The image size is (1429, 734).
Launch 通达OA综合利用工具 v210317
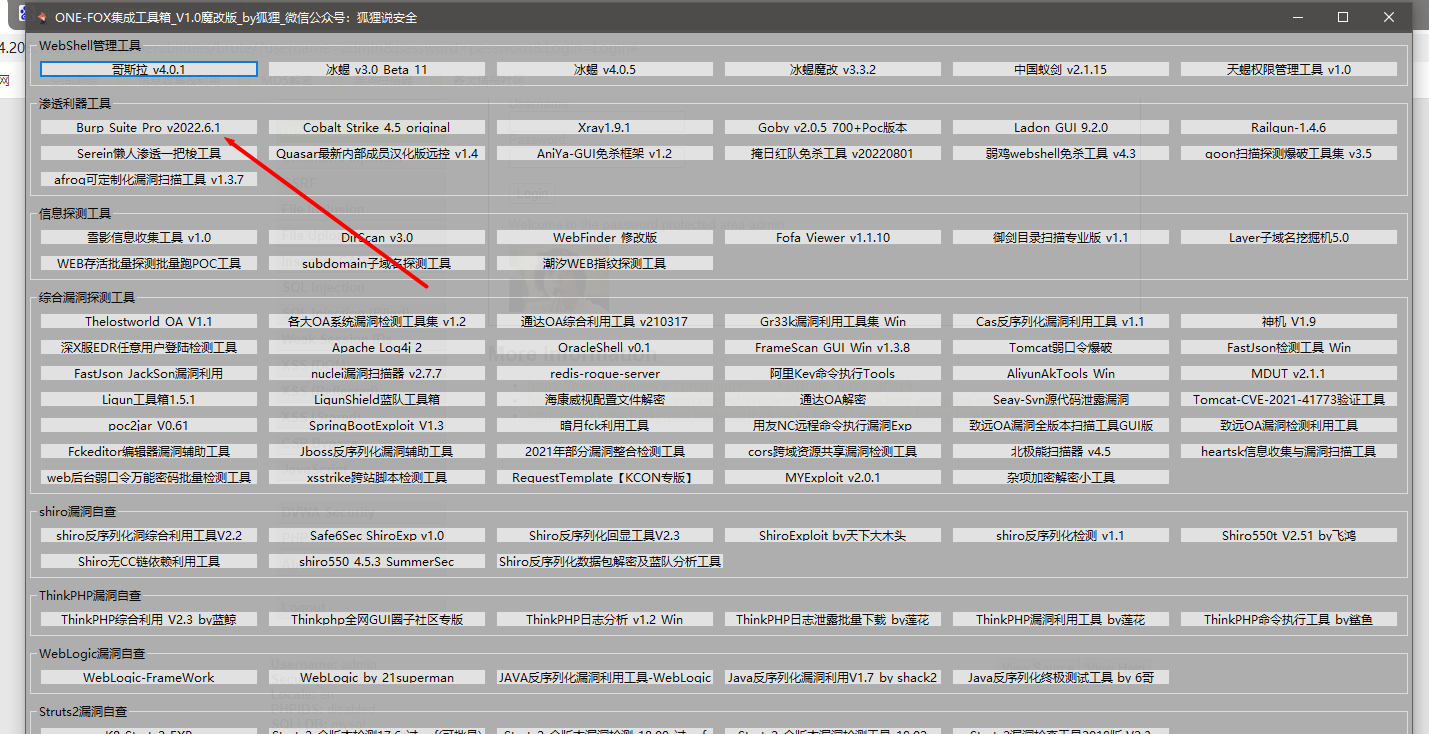click(x=605, y=322)
